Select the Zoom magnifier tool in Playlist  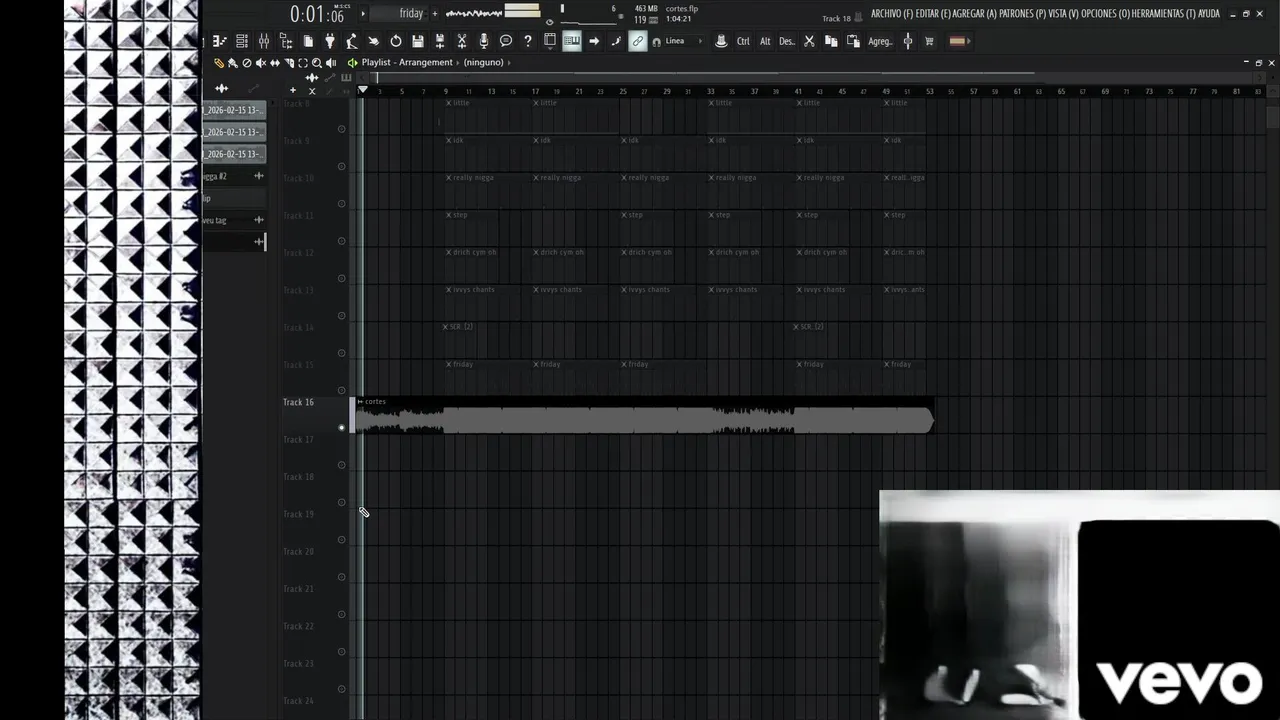coord(317,63)
